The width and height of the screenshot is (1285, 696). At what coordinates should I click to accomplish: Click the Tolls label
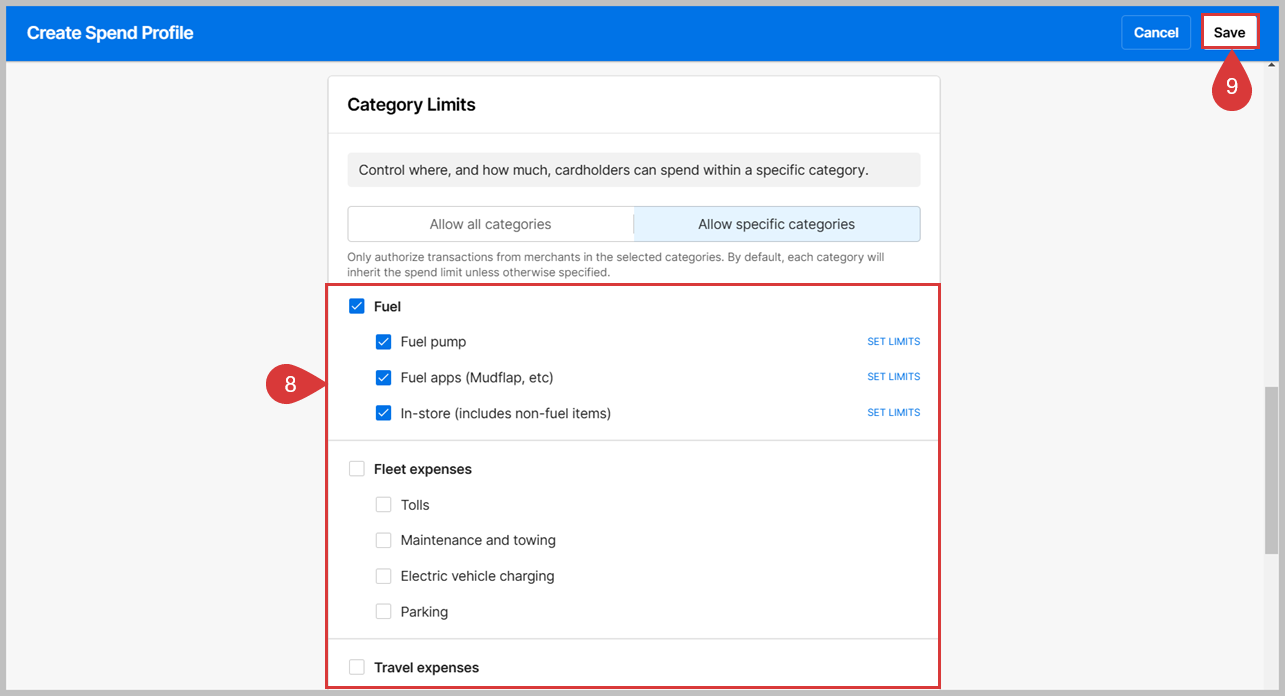(x=415, y=505)
